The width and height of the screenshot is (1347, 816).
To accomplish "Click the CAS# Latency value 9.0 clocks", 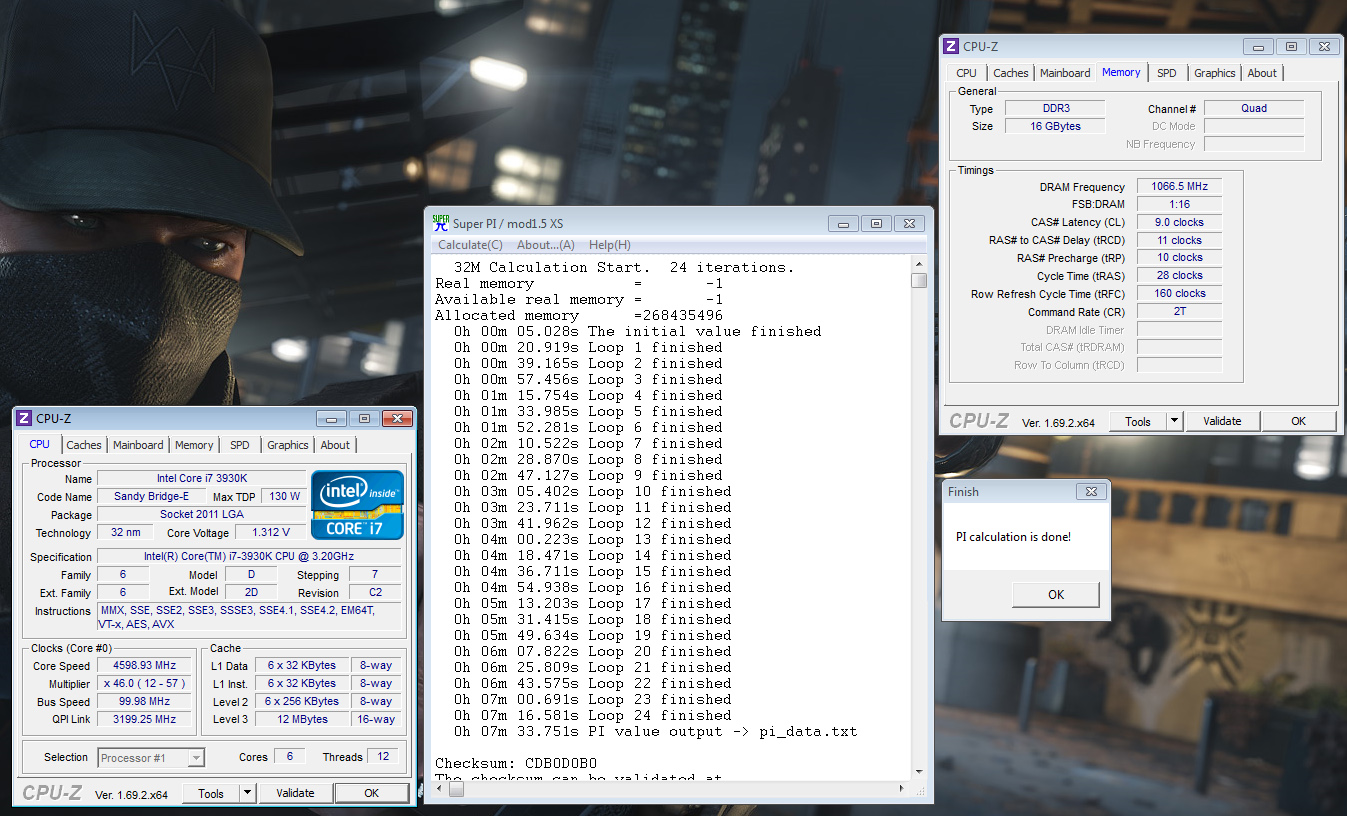I will 1179,223.
